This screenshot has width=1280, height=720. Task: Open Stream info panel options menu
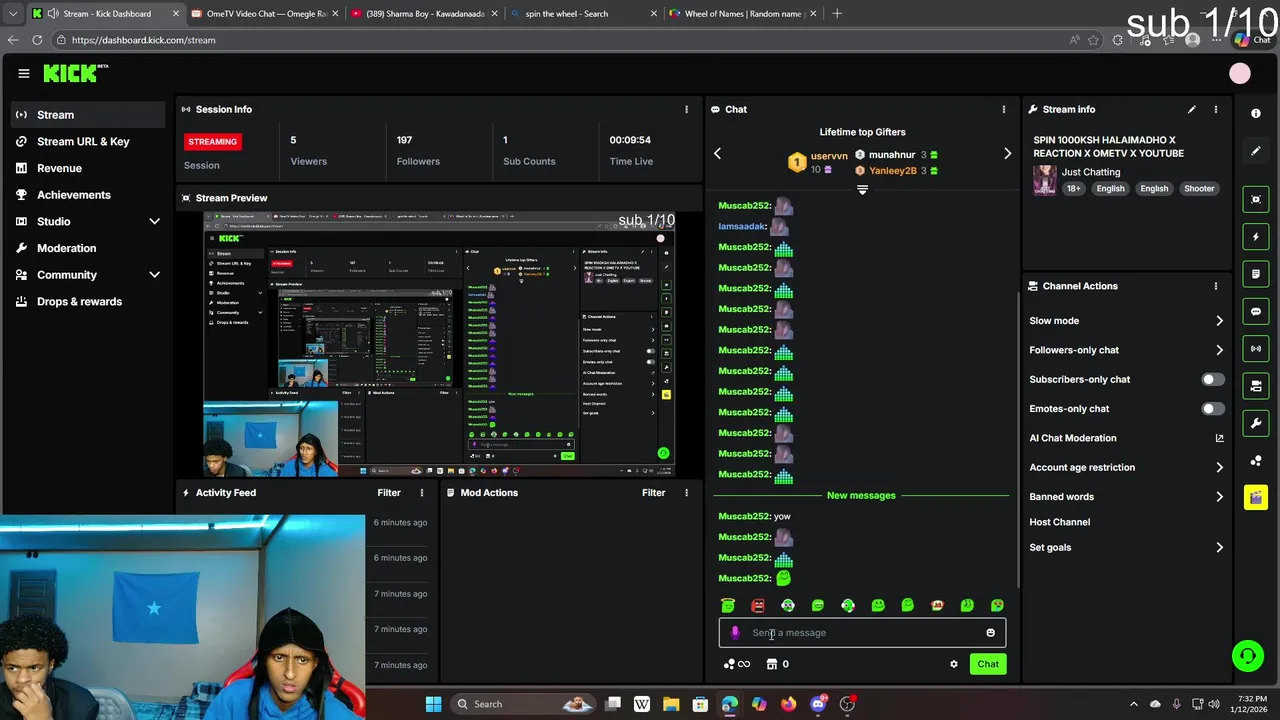(1216, 109)
